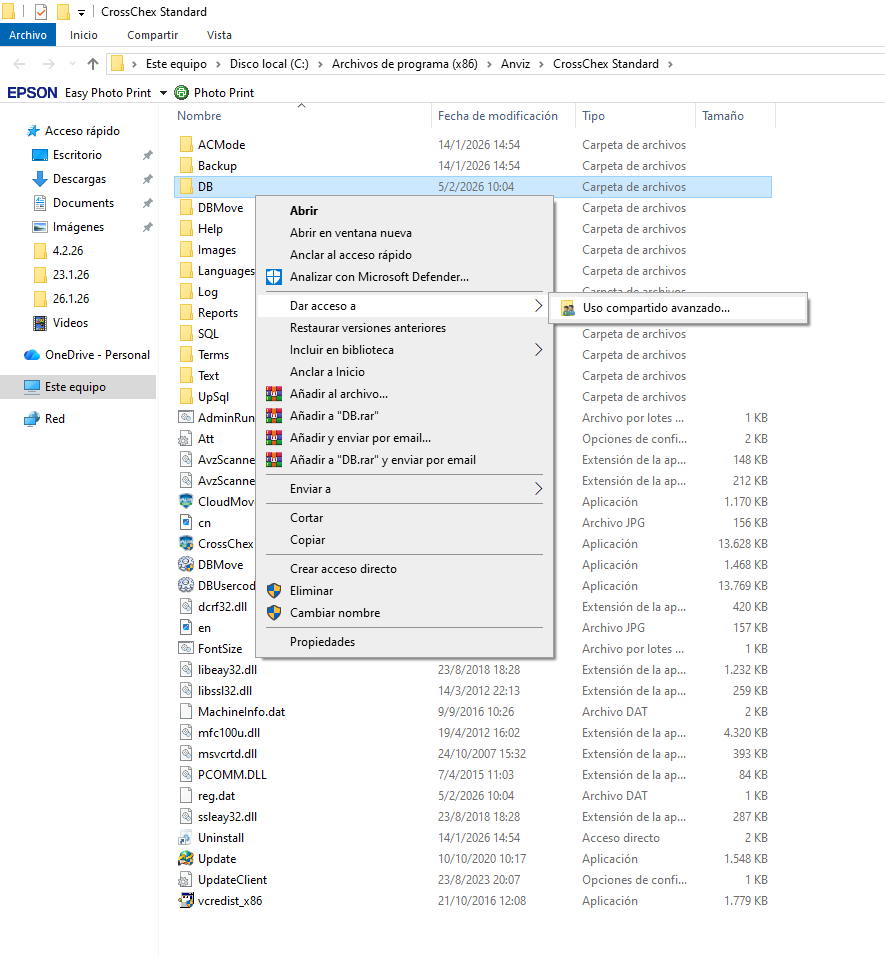The width and height of the screenshot is (885, 957).
Task: Expand the breadcrumb chevron after Anviz
Action: click(541, 64)
